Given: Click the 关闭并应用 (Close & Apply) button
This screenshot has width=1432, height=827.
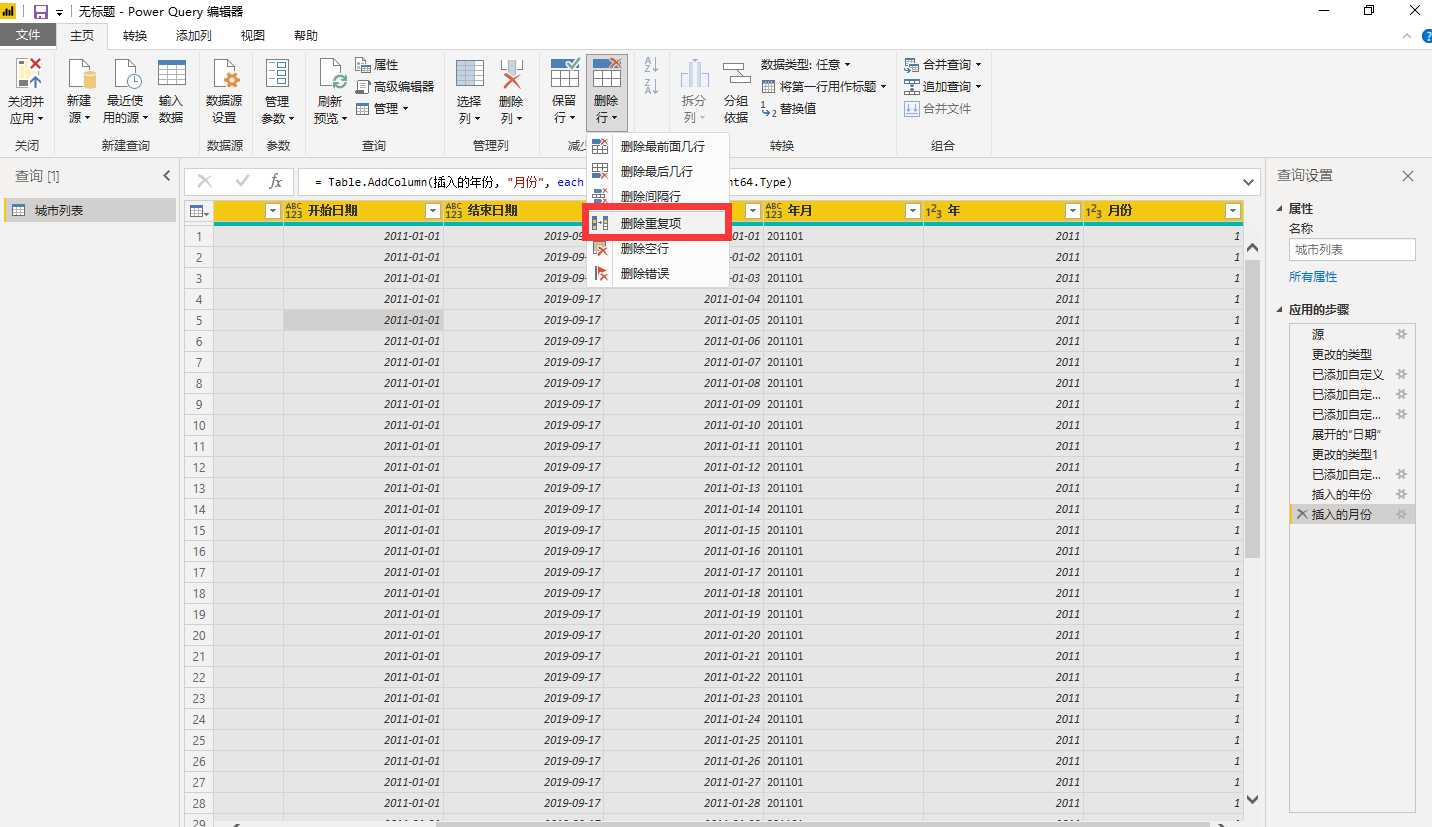Looking at the screenshot, I should 26,91.
